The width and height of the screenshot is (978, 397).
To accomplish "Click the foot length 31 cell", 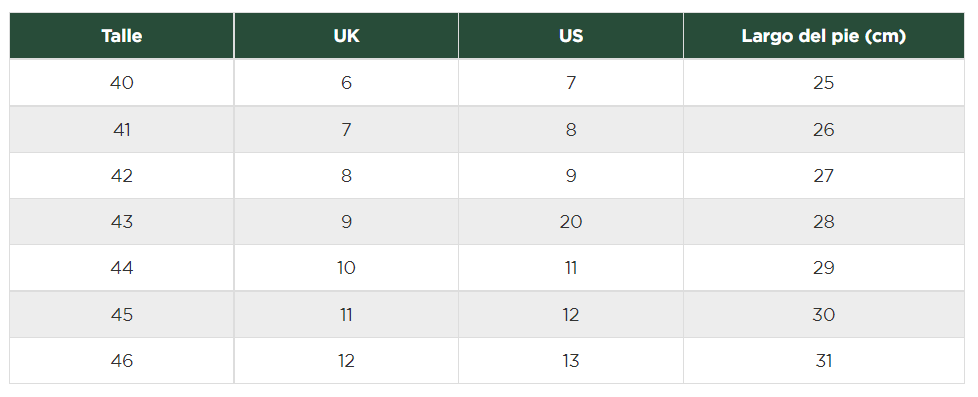I will pos(824,361).
